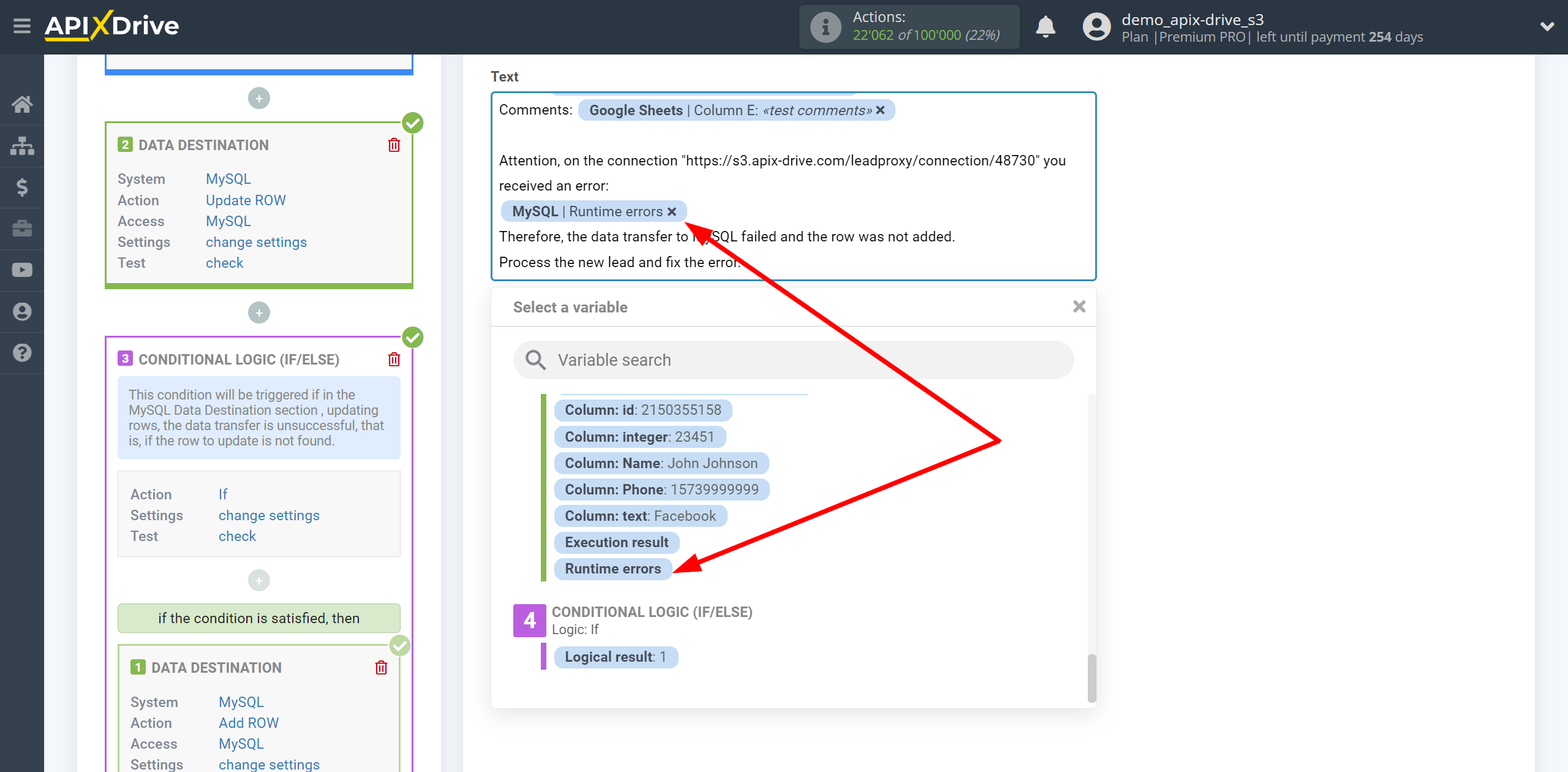
Task: Select variable Column: Name John Johnson
Action: 661,463
